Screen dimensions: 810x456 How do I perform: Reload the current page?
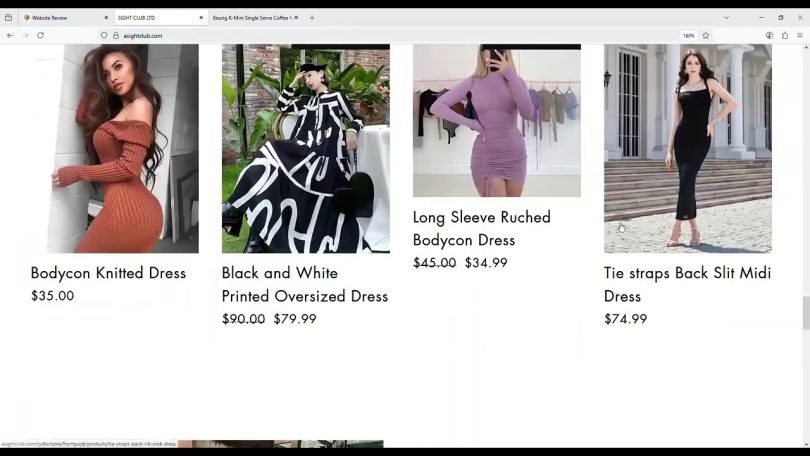point(40,36)
